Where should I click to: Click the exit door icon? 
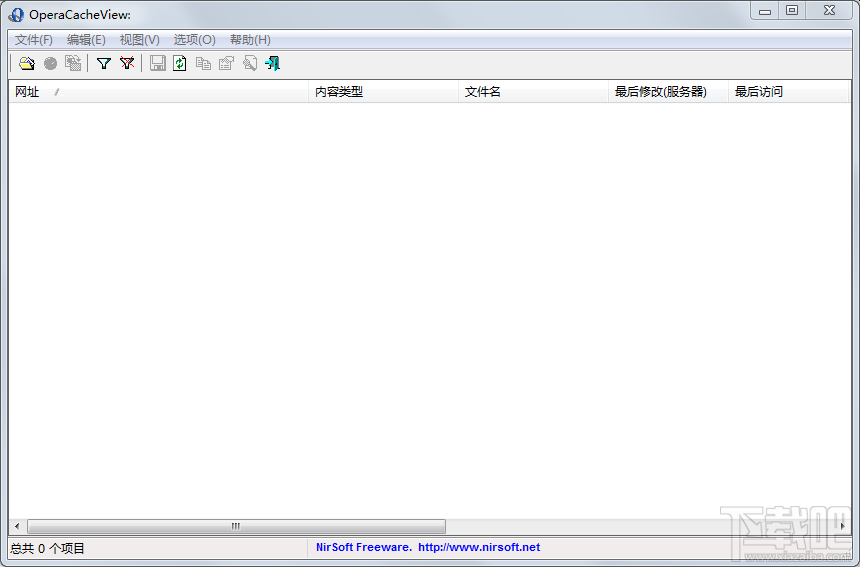273,64
